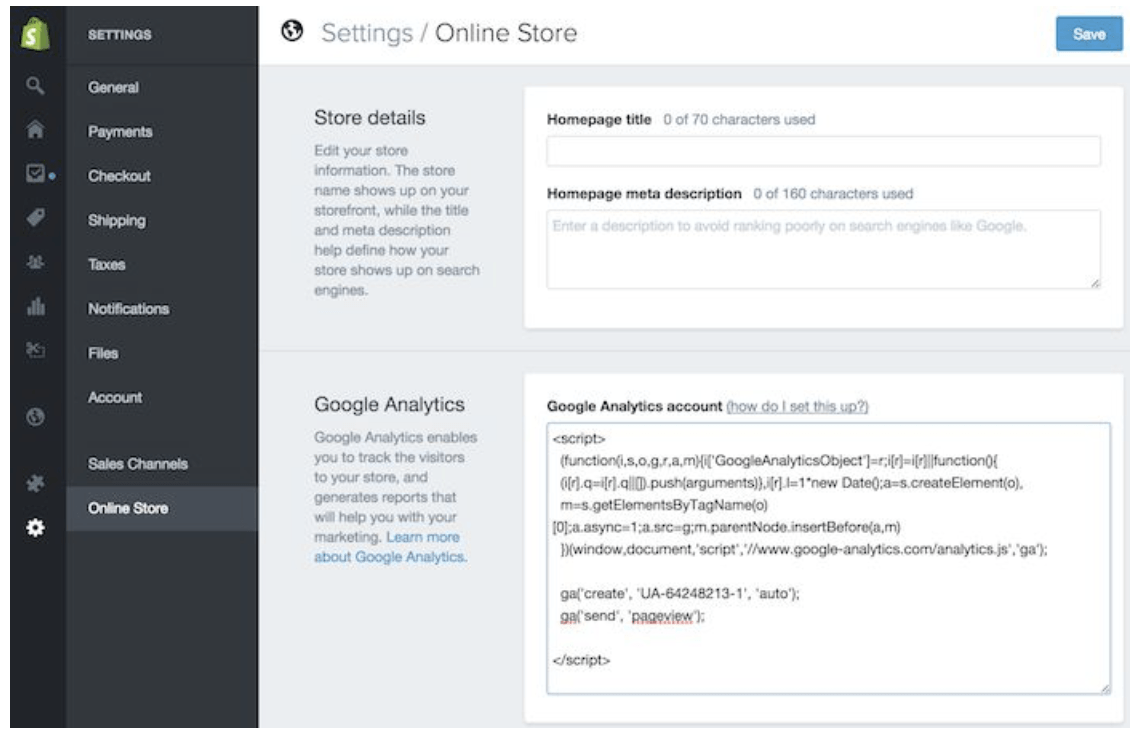Viewport: 1138px width, 736px height.
Task: Go to Checkout settings
Action: point(119,176)
